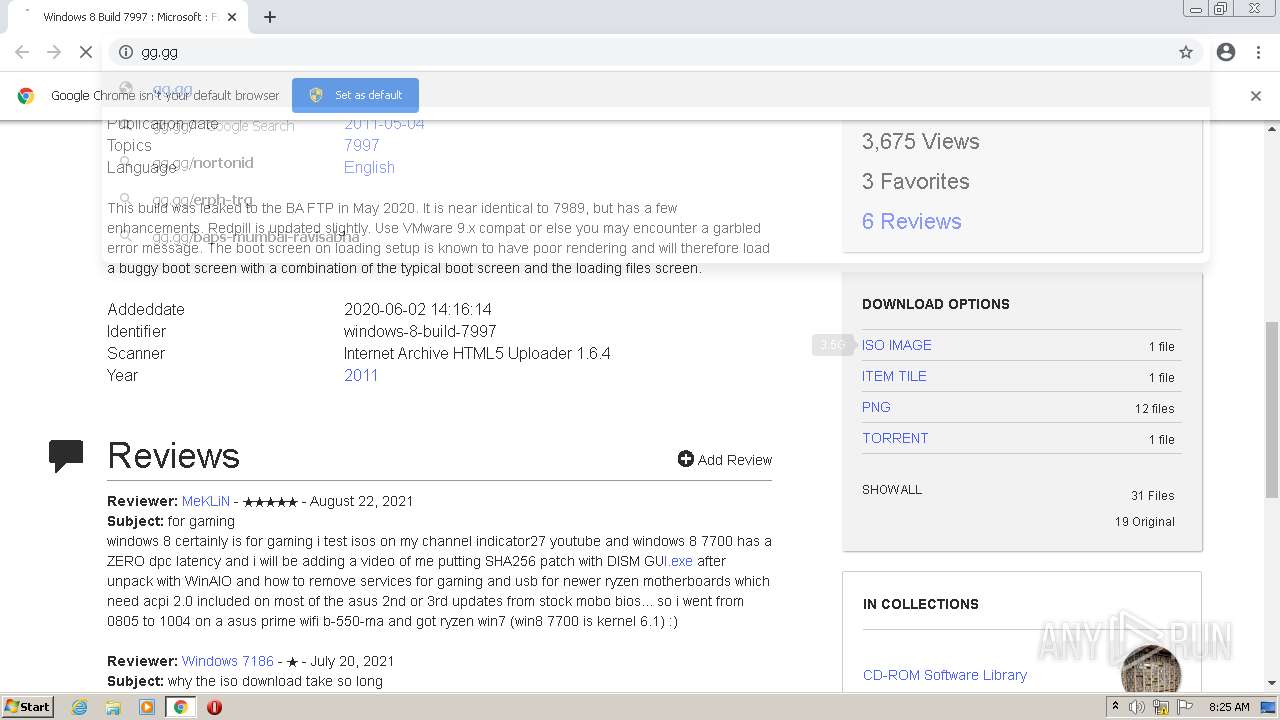Viewport: 1280px width, 720px height.
Task: Click the '19 Original' count text
Action: [x=1145, y=521]
